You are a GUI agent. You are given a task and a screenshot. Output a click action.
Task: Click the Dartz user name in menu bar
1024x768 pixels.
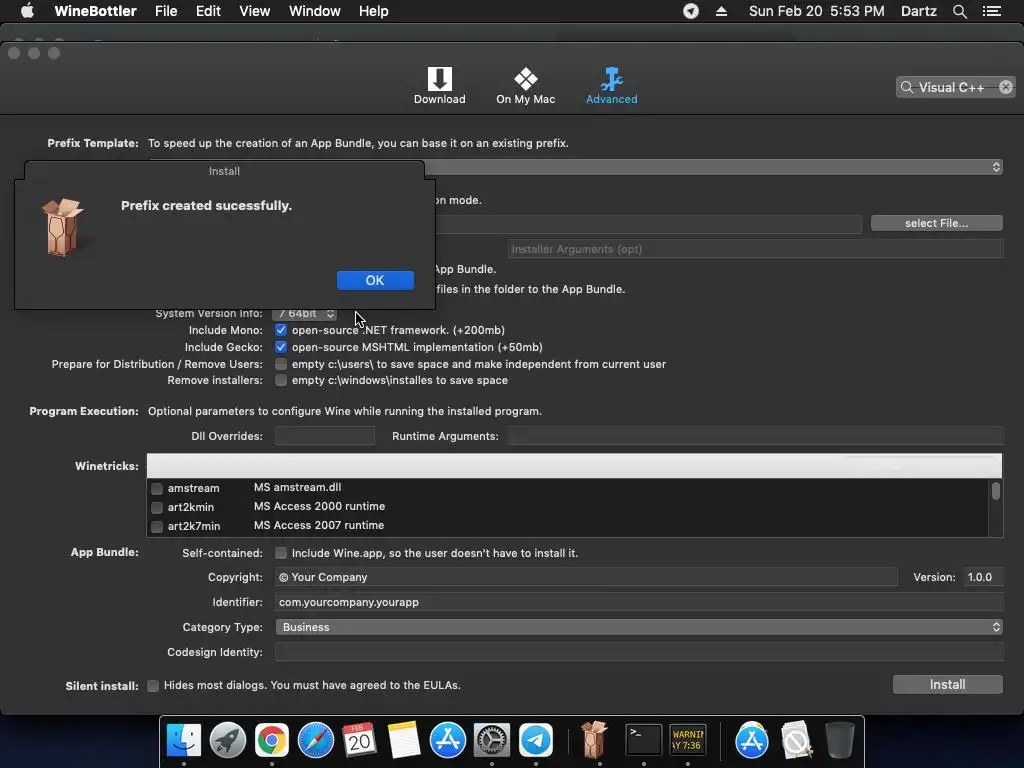(919, 11)
